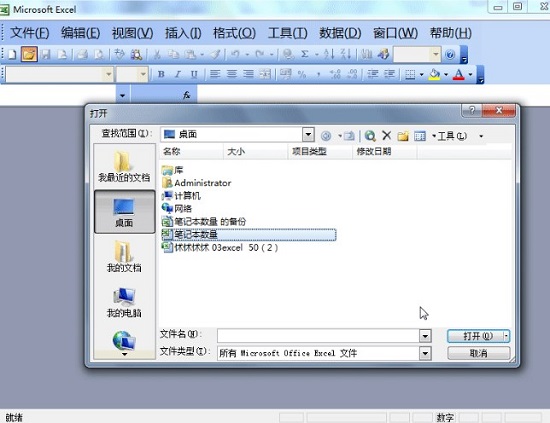Click the Search the Web icon in dialog
Screen dimensions: 550x423
[x=370, y=136]
